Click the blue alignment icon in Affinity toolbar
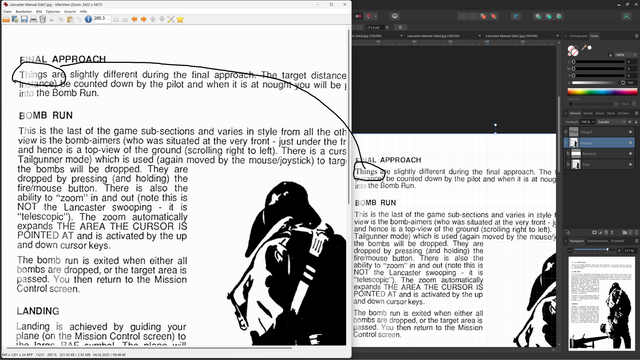The width and height of the screenshot is (640, 360). (x=516, y=16)
